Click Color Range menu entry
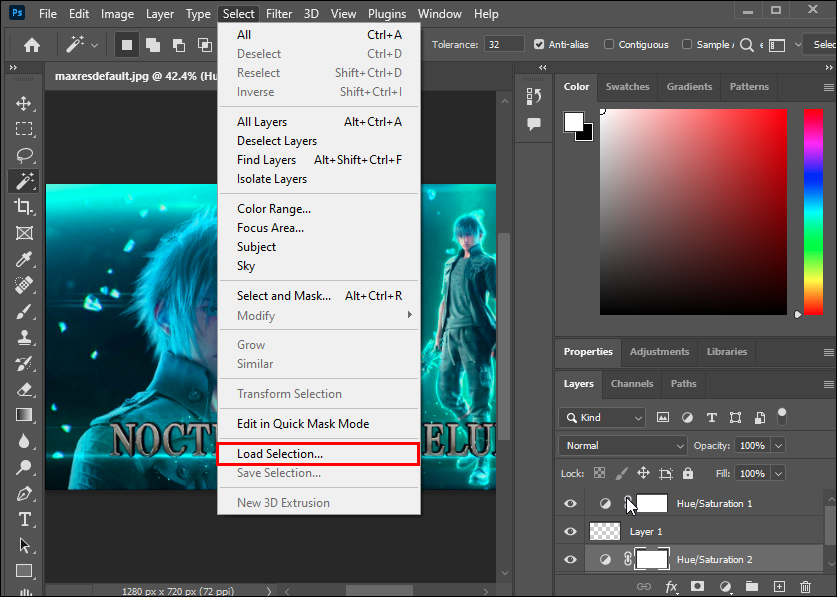 pos(273,209)
